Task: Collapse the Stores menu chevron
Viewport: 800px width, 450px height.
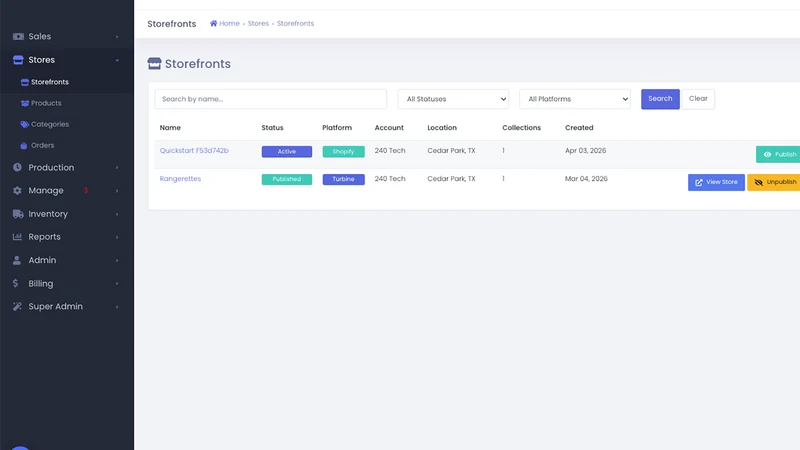Action: [117, 60]
